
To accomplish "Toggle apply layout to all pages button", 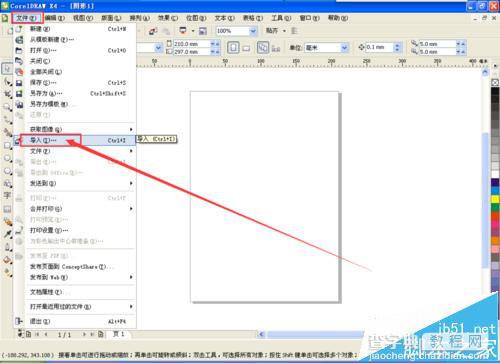I will [x=263, y=48].
